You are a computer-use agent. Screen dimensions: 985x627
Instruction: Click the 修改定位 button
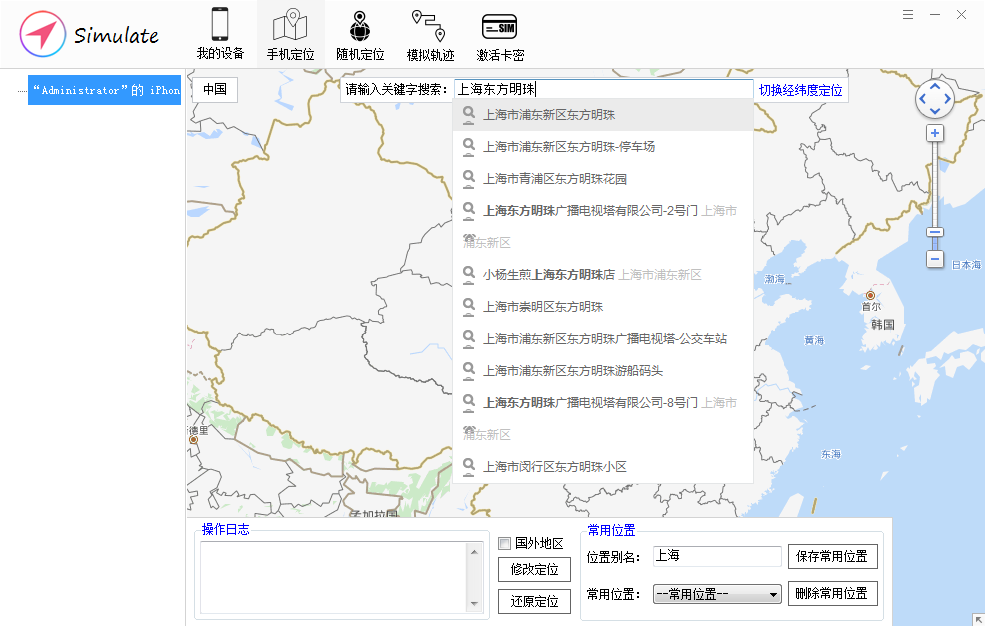tap(534, 570)
